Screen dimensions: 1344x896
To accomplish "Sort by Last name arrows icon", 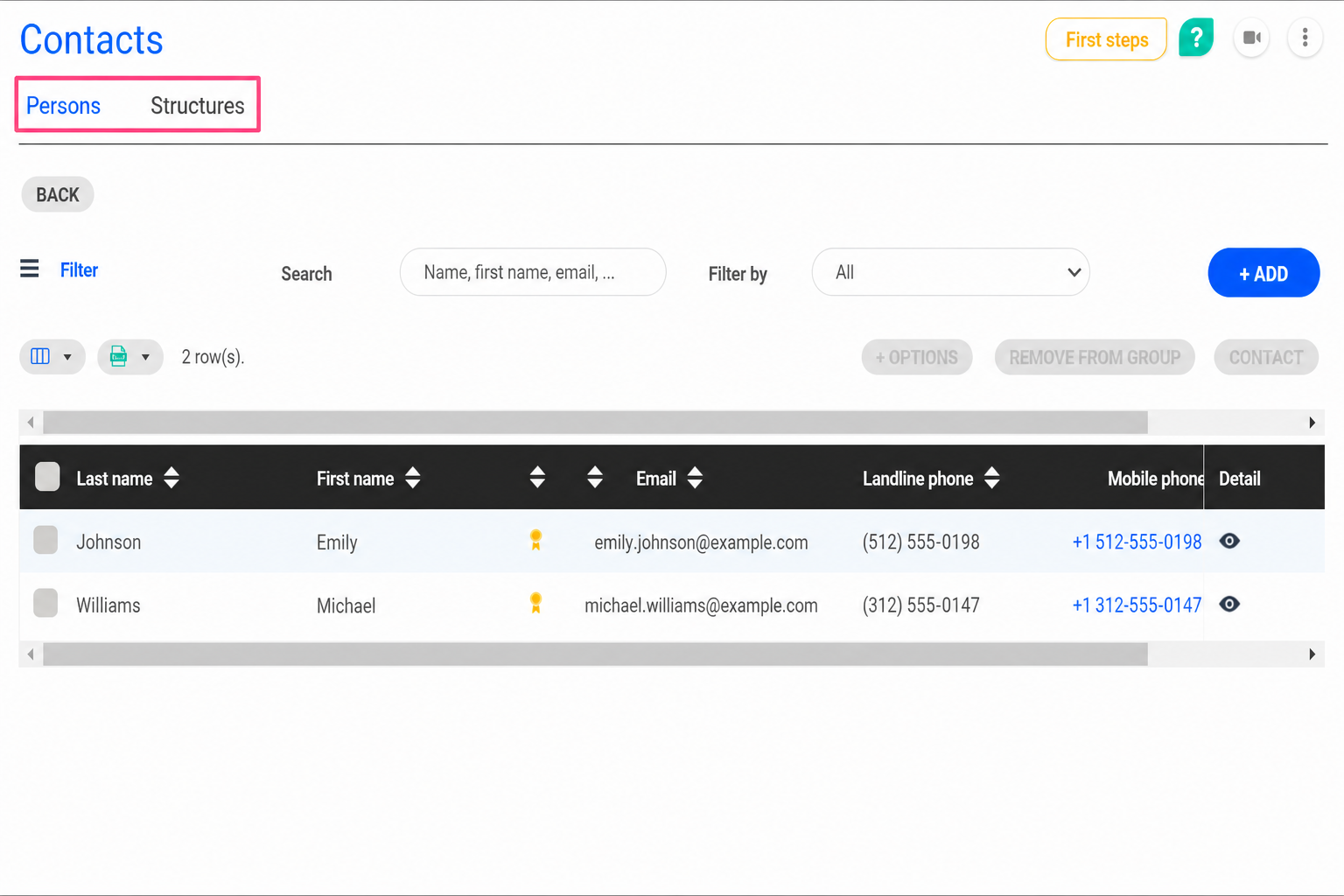I will [171, 478].
